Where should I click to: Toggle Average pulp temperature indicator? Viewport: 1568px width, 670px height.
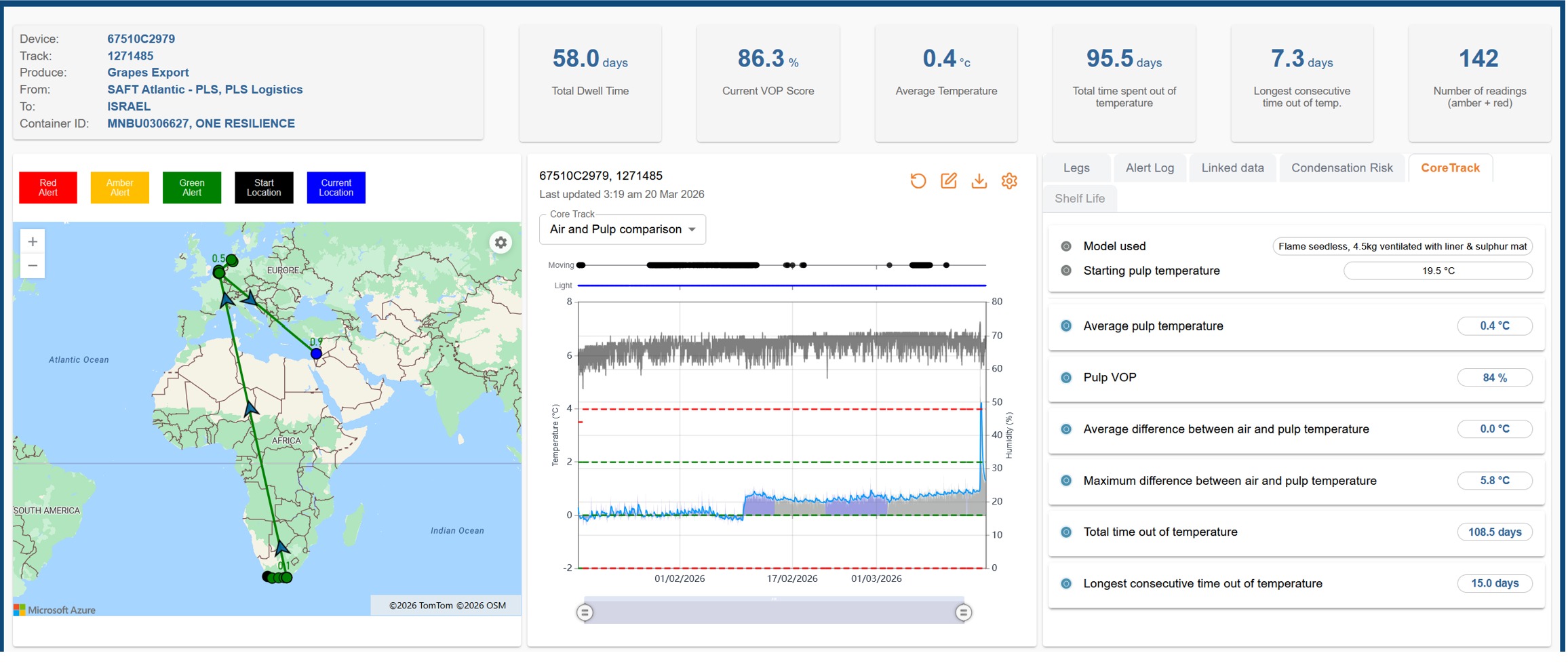coord(1066,326)
